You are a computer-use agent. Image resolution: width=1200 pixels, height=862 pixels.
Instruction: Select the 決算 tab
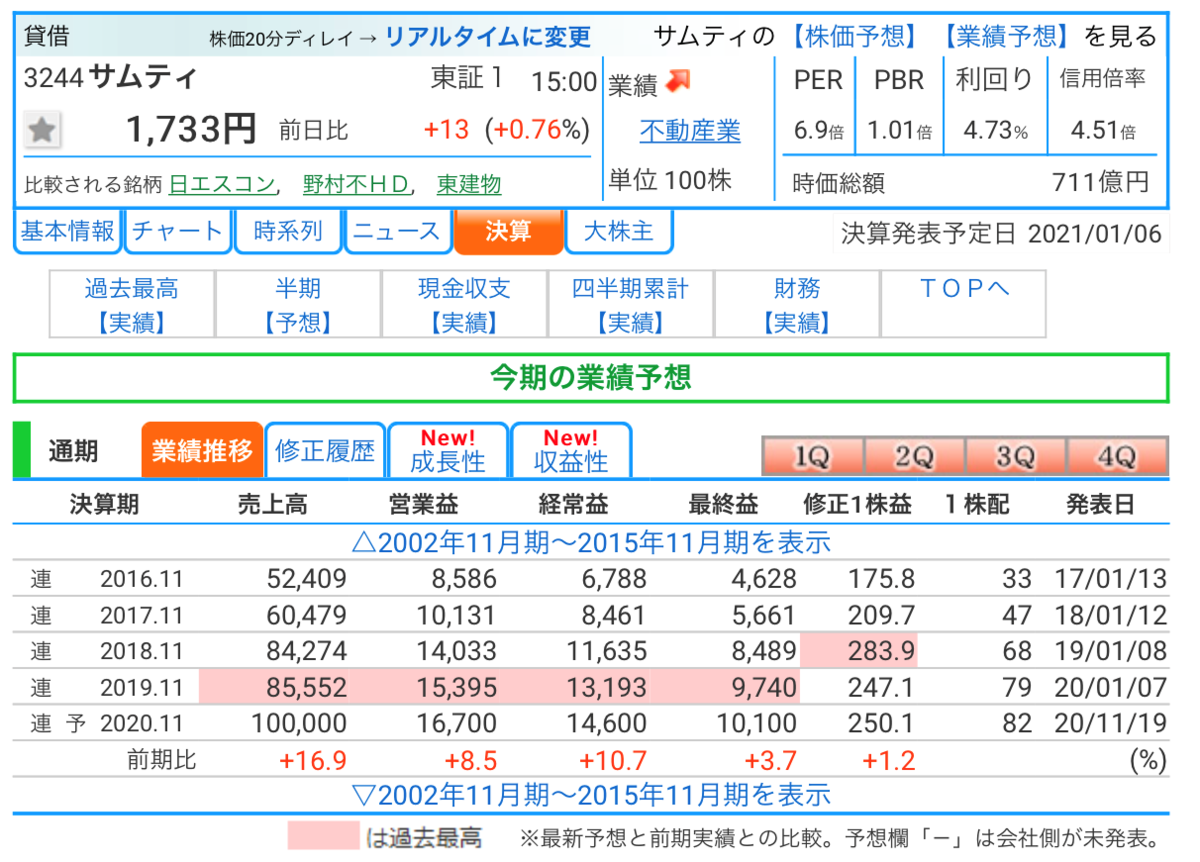pos(508,232)
